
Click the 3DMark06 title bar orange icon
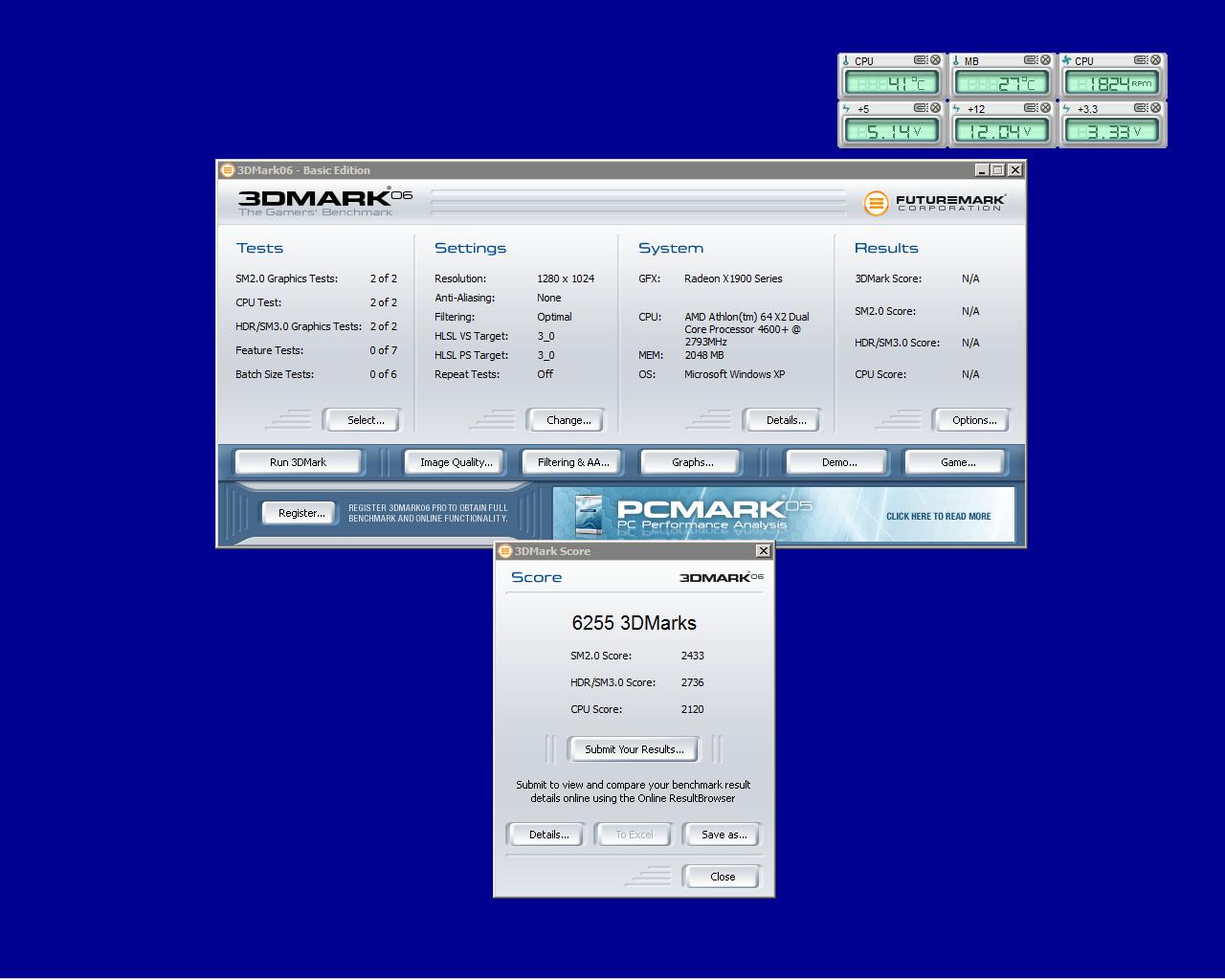[x=228, y=170]
